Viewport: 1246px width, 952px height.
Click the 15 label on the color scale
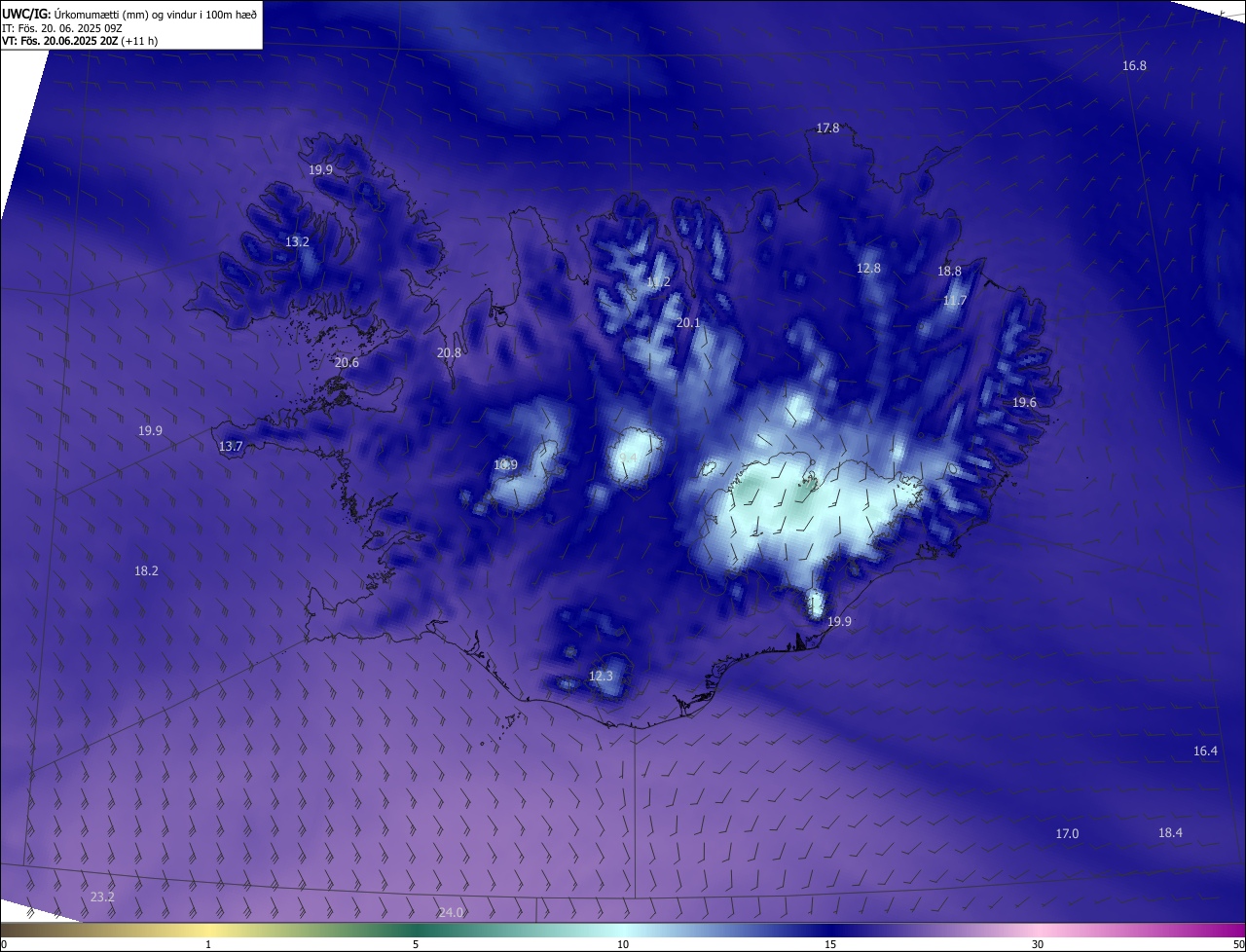tap(830, 944)
